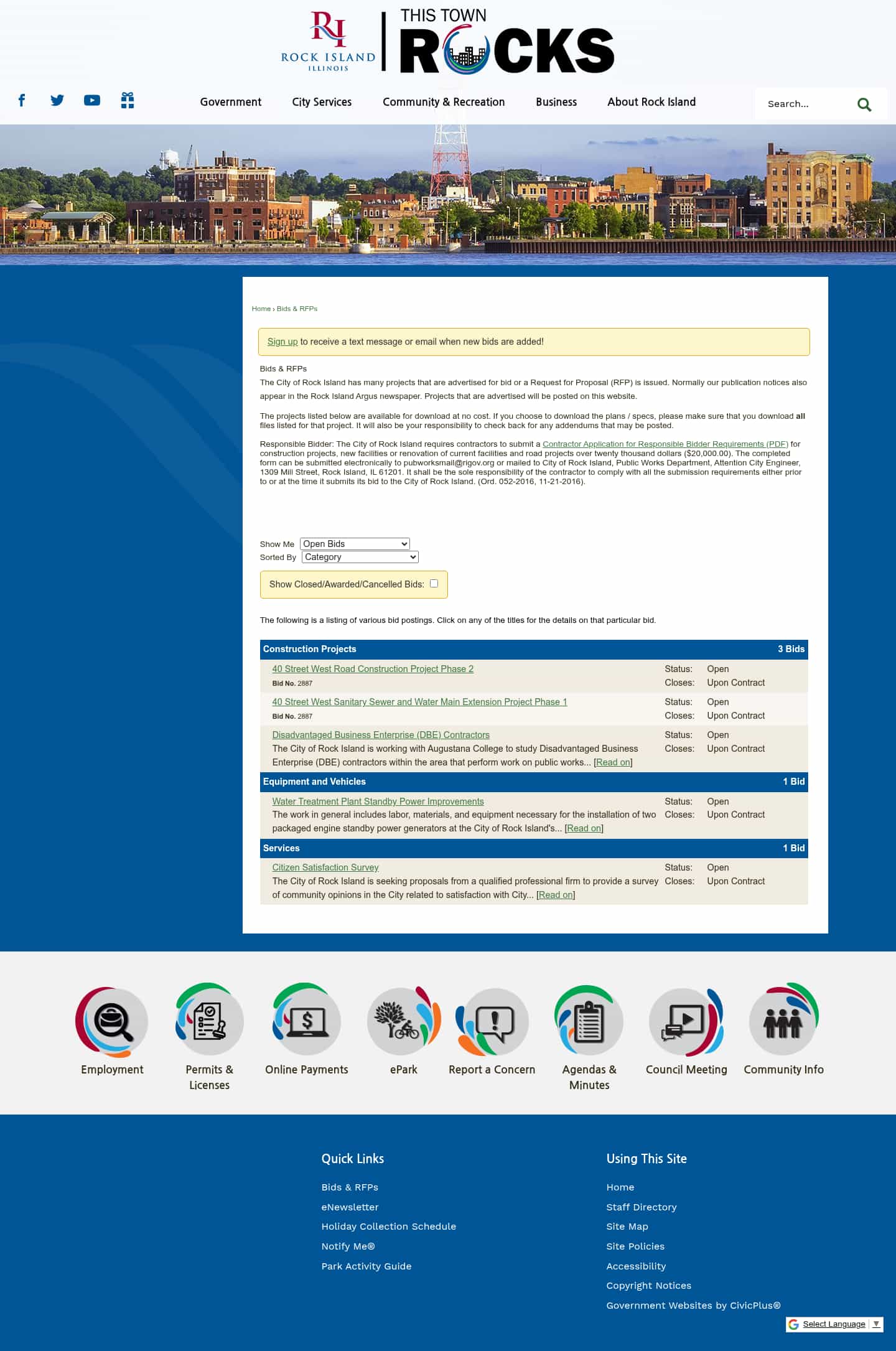Open the Park Activity Guide link
The height and width of the screenshot is (1351, 896).
tap(366, 1266)
